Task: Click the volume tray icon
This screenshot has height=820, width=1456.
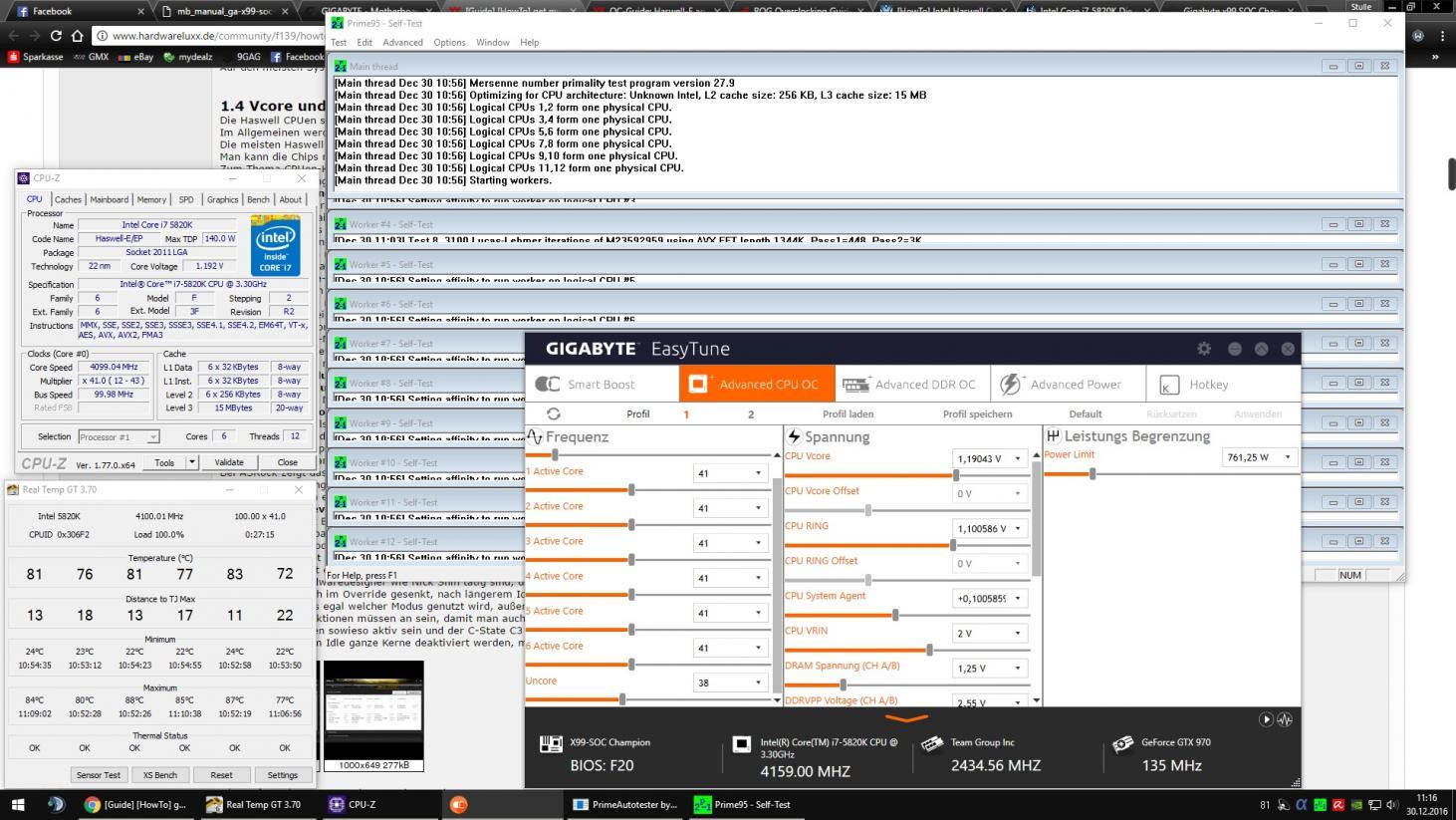Action: coord(1391,805)
